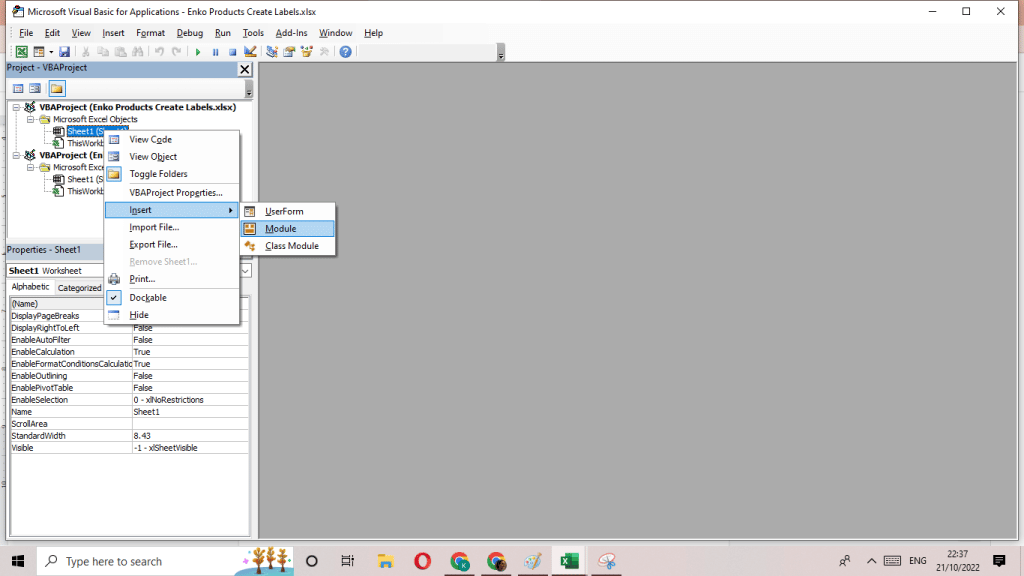This screenshot has width=1024, height=576.
Task: Click the Redo arrow icon
Action: pyautogui.click(x=176, y=52)
